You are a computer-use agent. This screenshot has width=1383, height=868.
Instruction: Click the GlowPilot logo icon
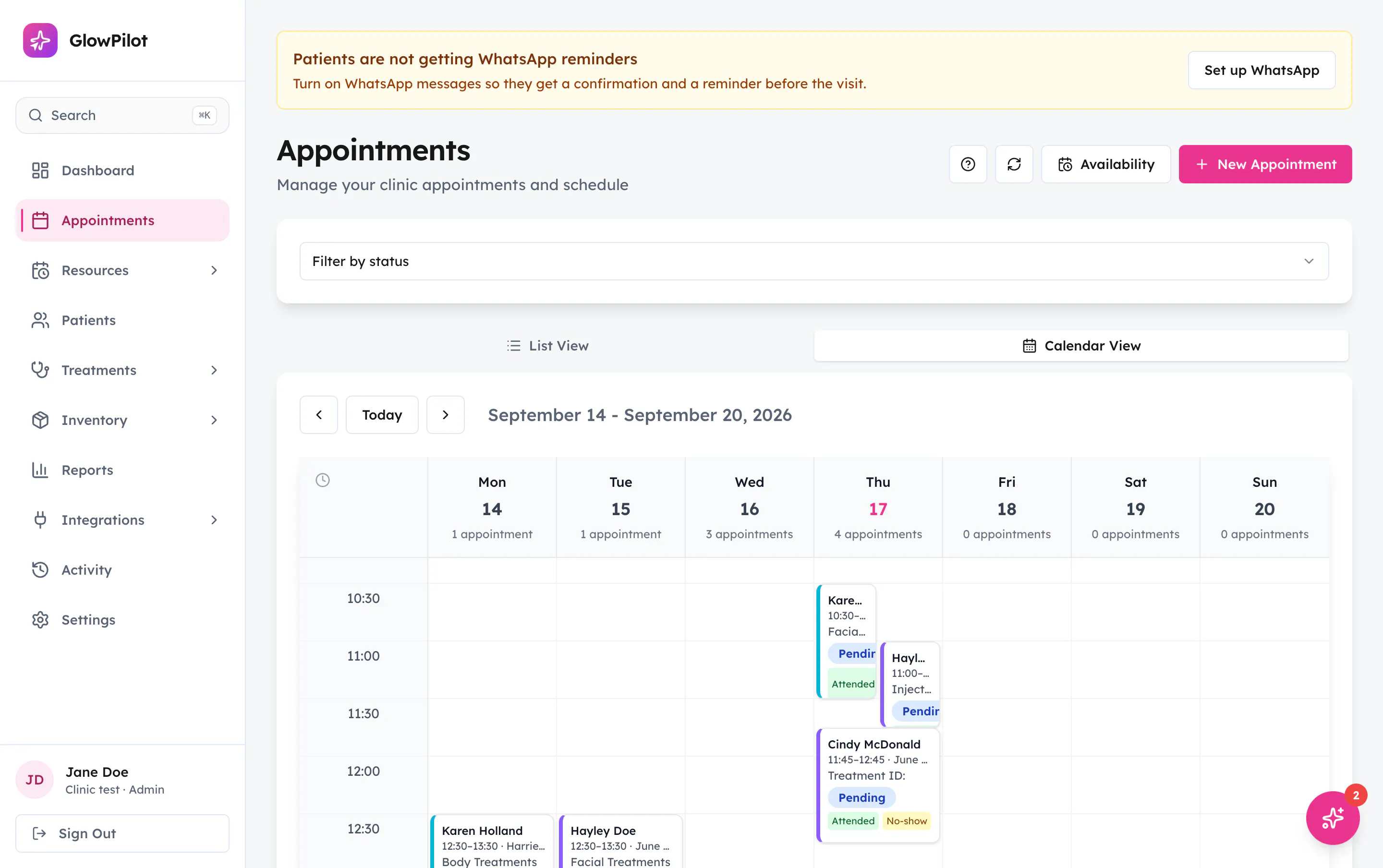tap(40, 40)
